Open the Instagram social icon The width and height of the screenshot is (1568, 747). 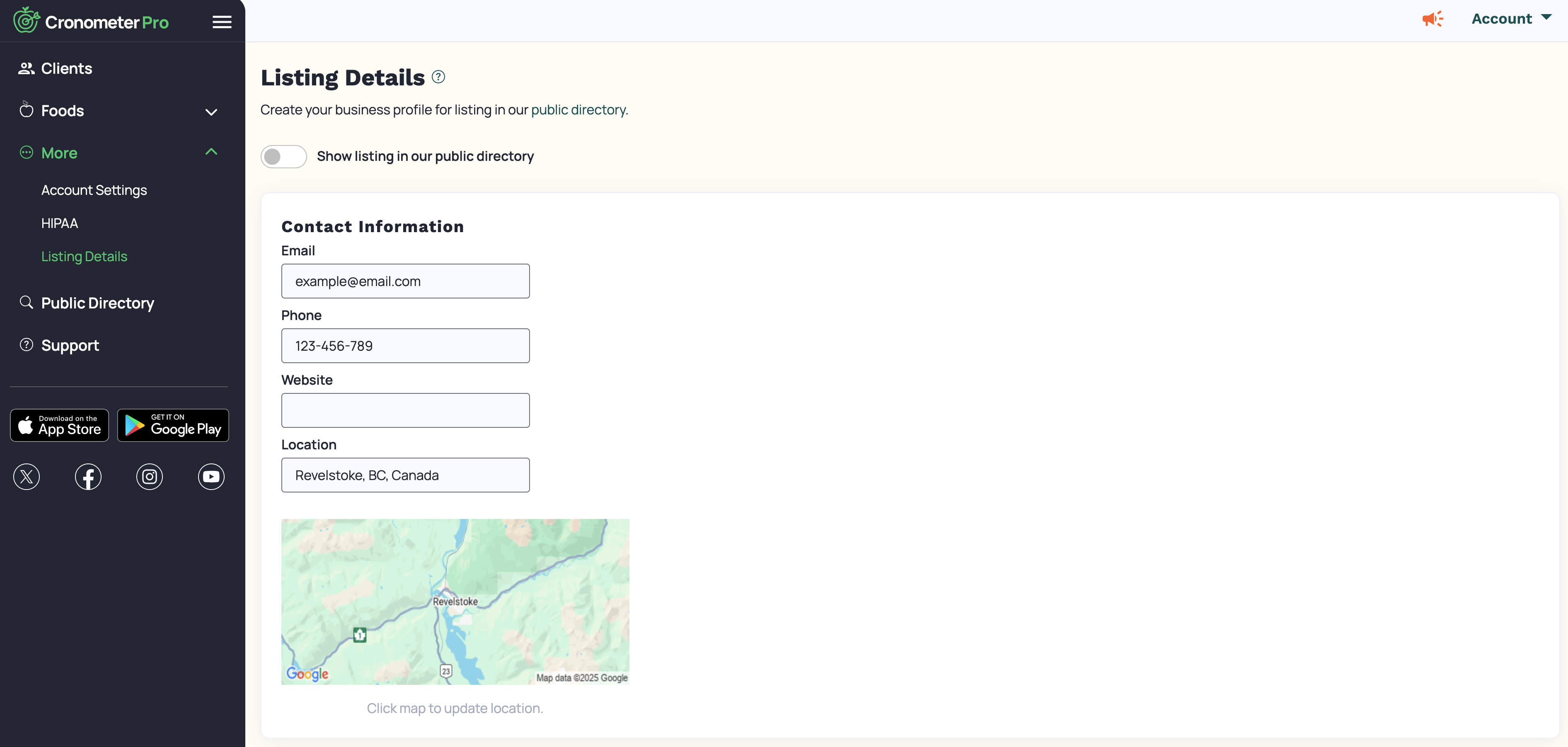[150, 477]
